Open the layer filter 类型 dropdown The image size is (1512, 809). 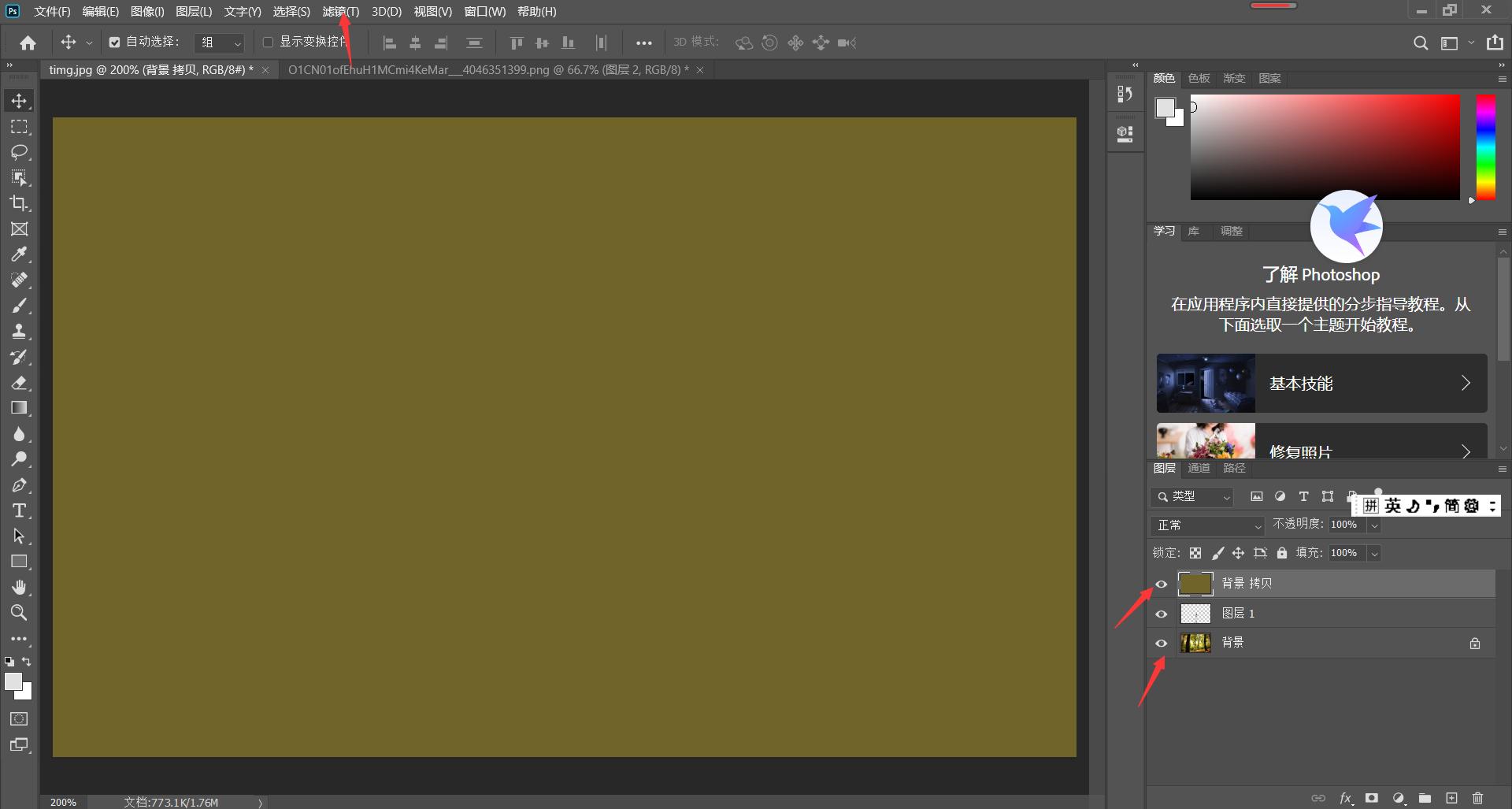(x=1192, y=496)
